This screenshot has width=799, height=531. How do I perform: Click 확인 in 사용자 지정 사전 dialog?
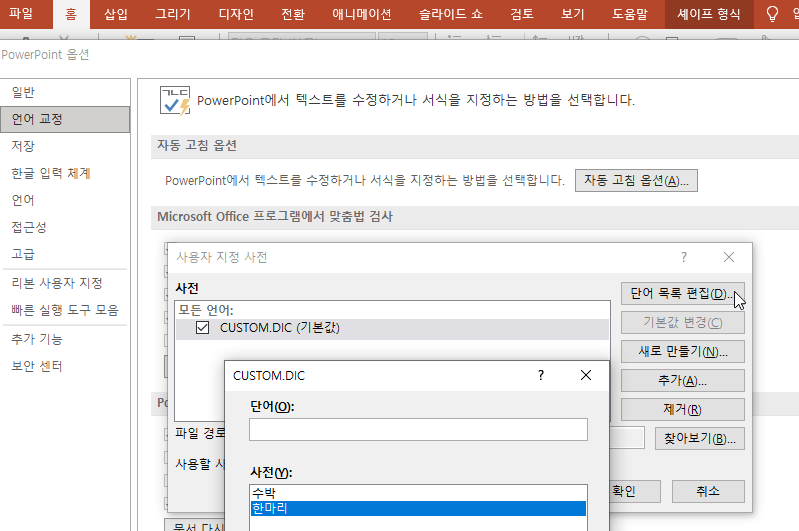(635, 491)
